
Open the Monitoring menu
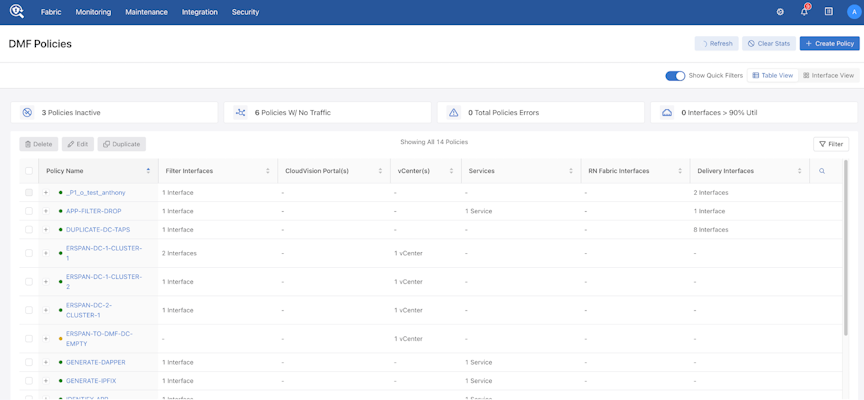93,12
